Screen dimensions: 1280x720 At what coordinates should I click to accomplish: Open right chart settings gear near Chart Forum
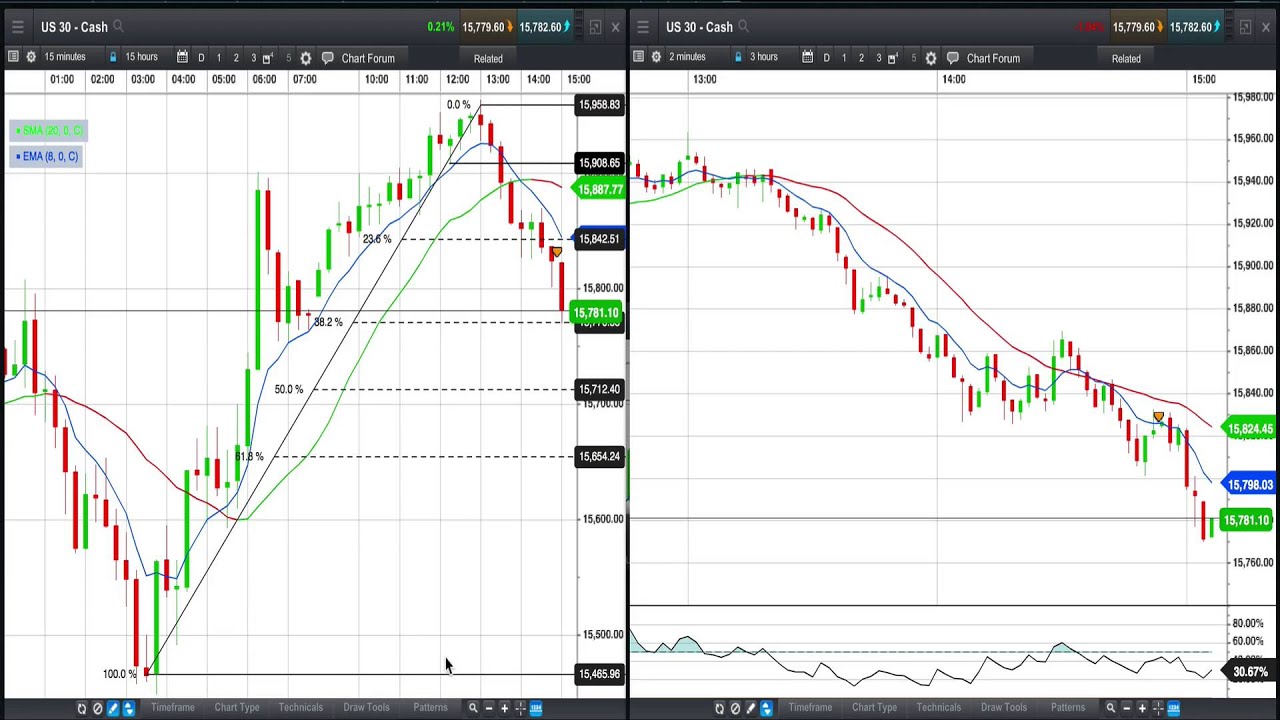[931, 58]
